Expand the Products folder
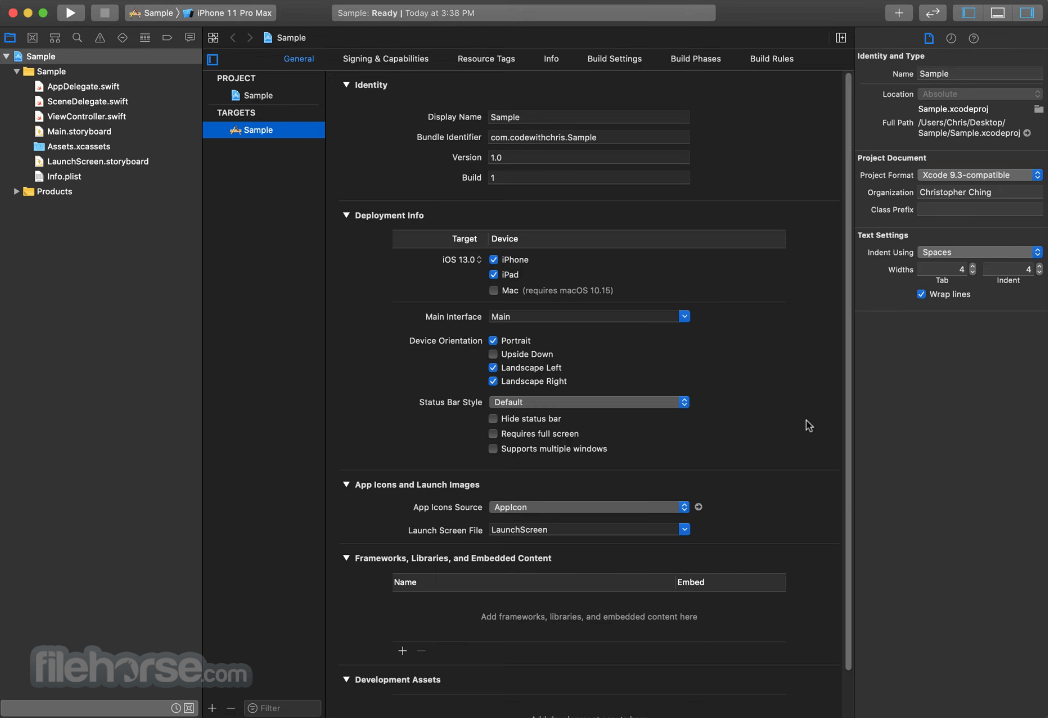 pos(17,191)
